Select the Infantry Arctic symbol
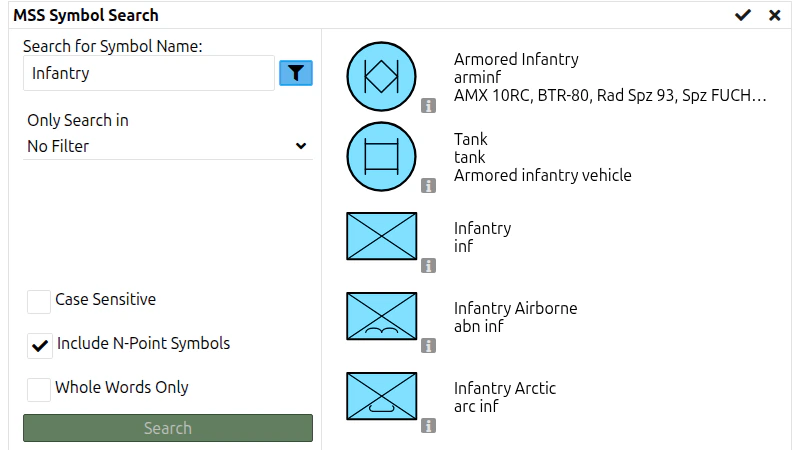This screenshot has width=800, height=450. 382,396
